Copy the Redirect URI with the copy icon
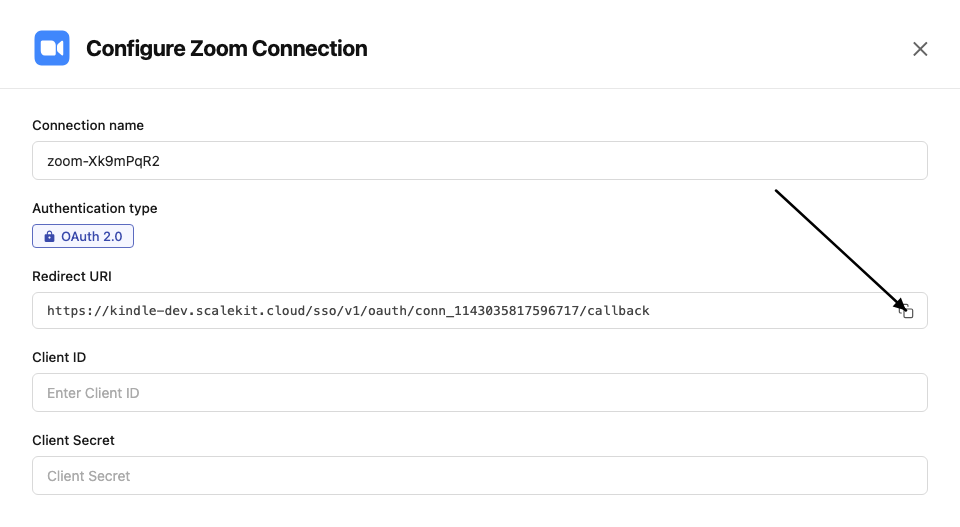Viewport: 960px width, 527px height. [x=907, y=311]
